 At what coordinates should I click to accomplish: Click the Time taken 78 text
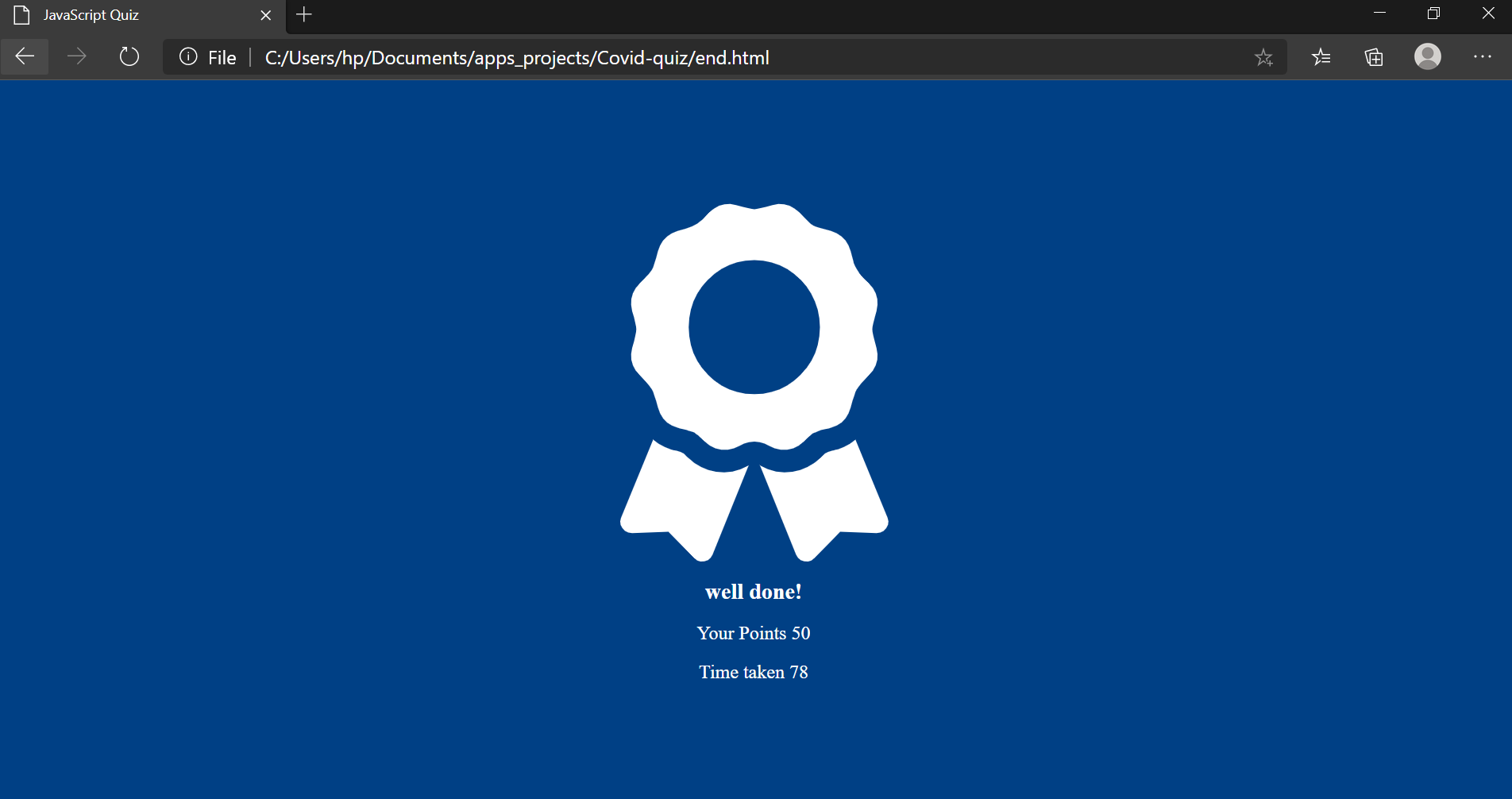[753, 672]
